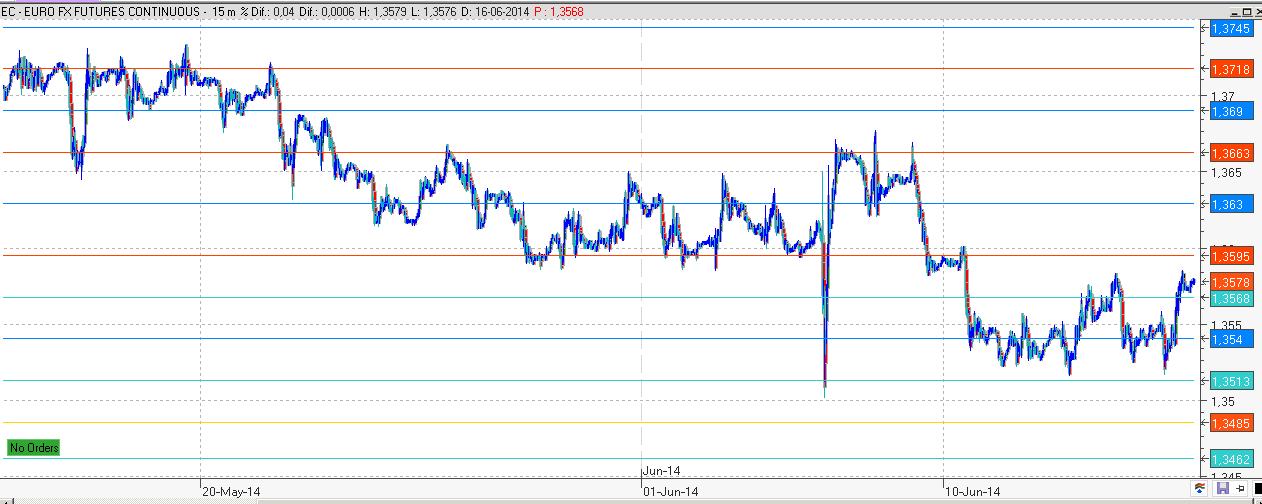Select the 1,3718 orange price label

pyautogui.click(x=1230, y=70)
